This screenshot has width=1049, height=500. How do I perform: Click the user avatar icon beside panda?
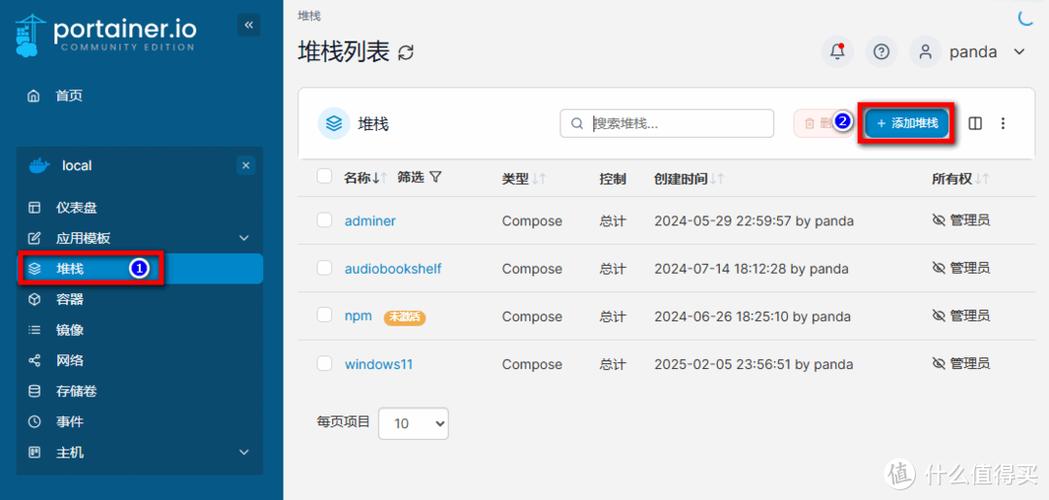coord(926,52)
